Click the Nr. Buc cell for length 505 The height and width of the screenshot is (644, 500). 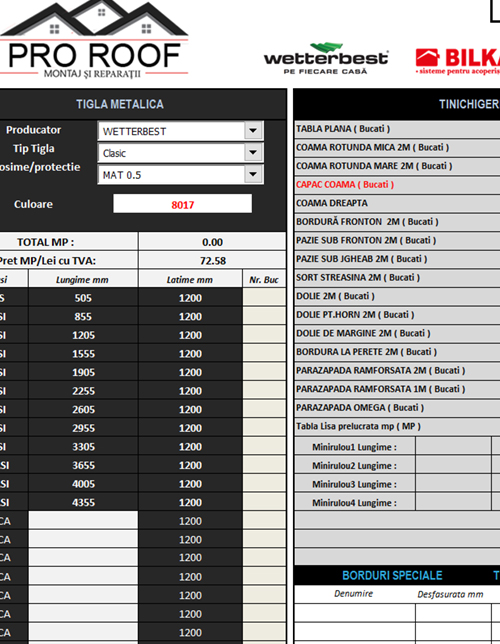[x=264, y=297]
